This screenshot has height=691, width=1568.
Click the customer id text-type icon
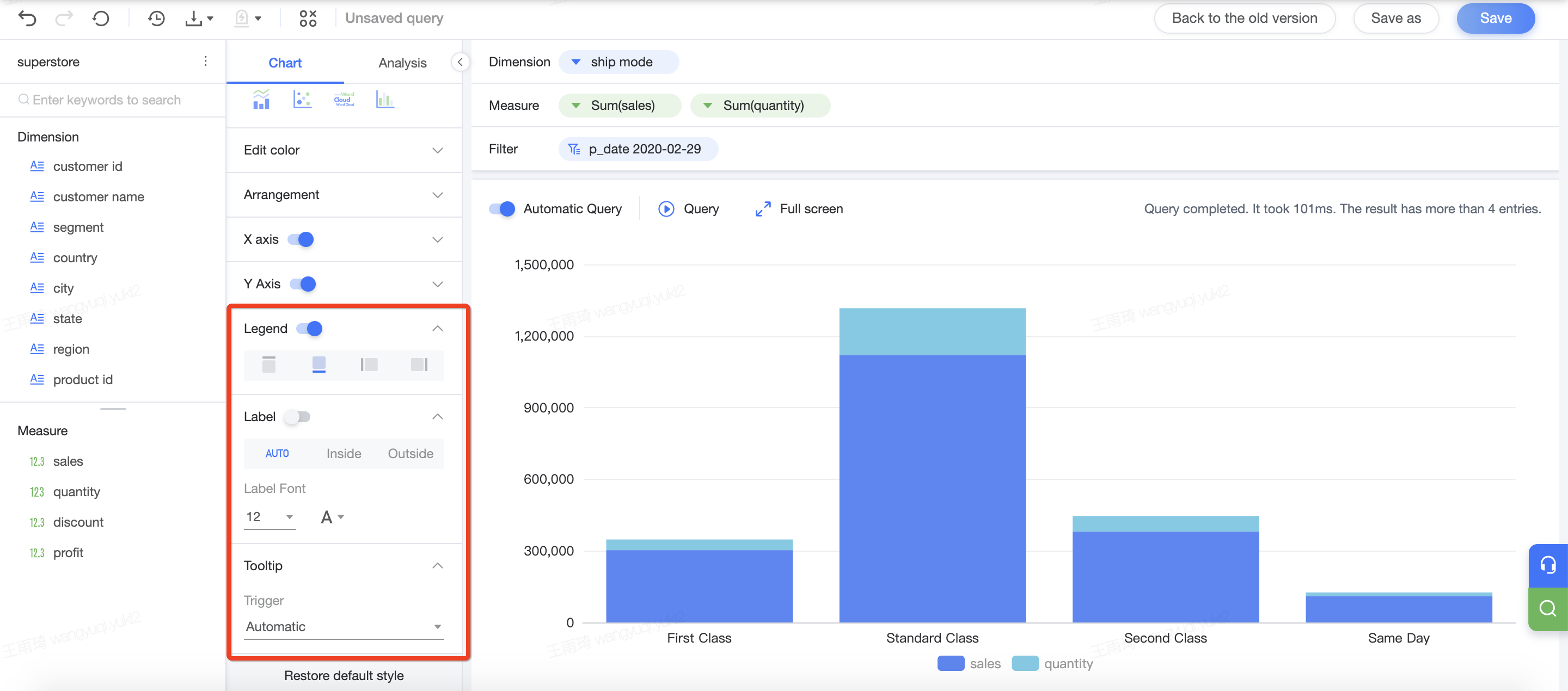click(x=37, y=166)
